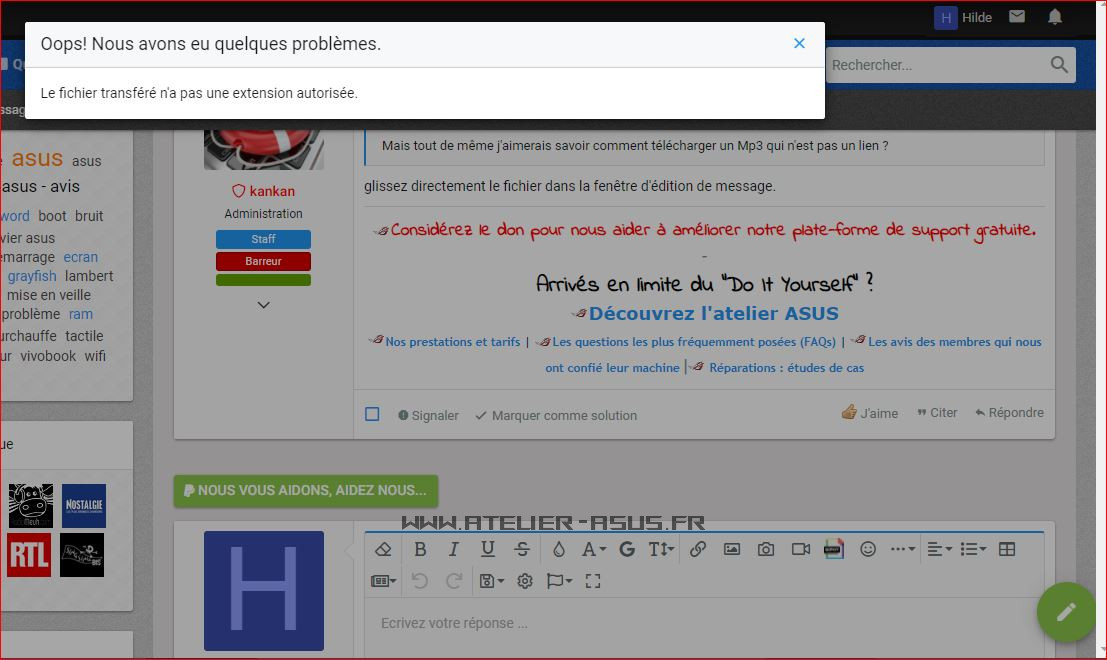Open the smiley emoji picker
The image size is (1107, 660).
tap(868, 549)
